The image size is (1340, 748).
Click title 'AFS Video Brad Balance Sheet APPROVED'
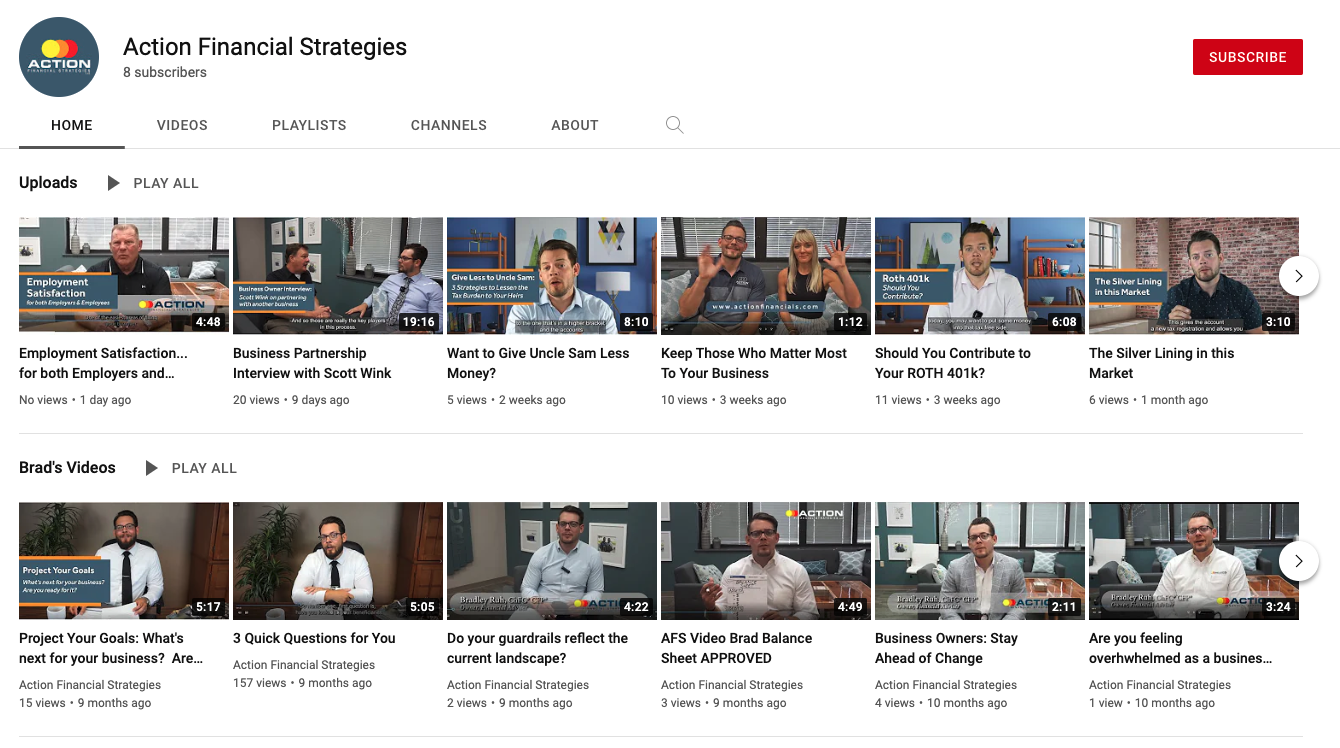click(x=737, y=648)
